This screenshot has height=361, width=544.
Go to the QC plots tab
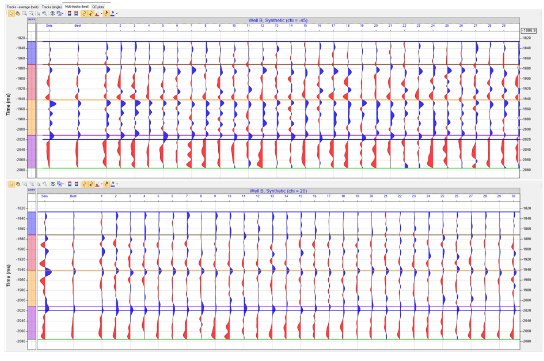coord(98,7)
